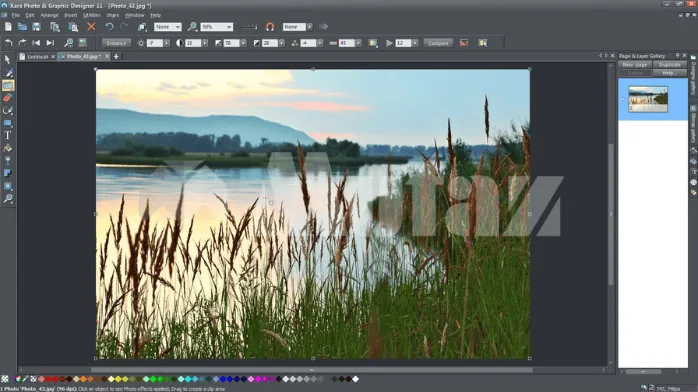Click the grayed-out Redo arrow icon

tap(124, 27)
